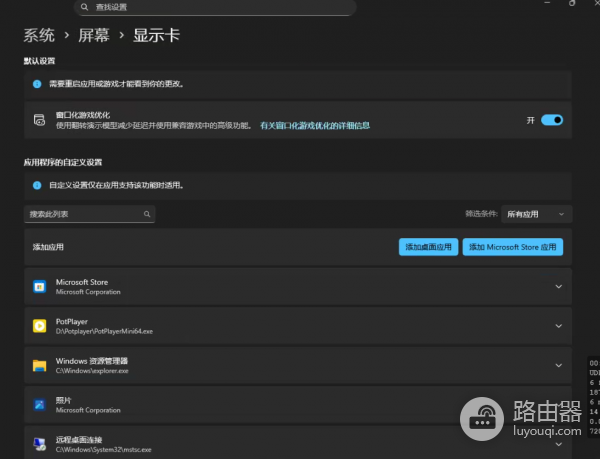Viewport: 600px width, 459px height.
Task: Click the info icon next to restart notice
Action: tap(37, 84)
